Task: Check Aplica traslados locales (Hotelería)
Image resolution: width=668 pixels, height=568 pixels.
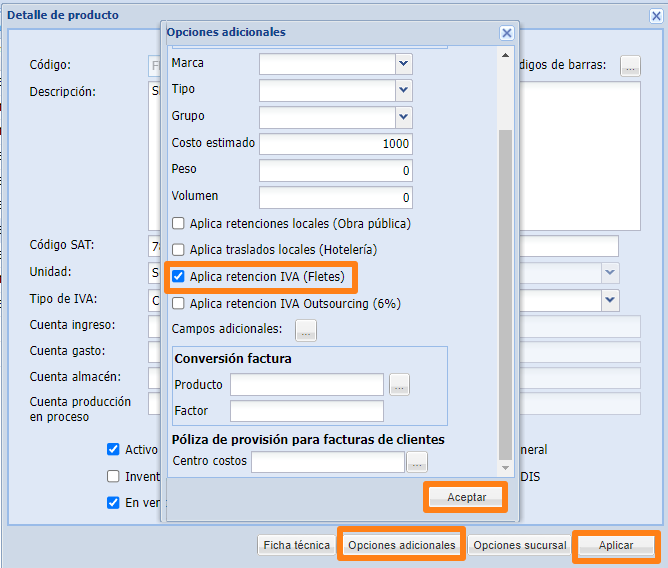Action: click(179, 249)
